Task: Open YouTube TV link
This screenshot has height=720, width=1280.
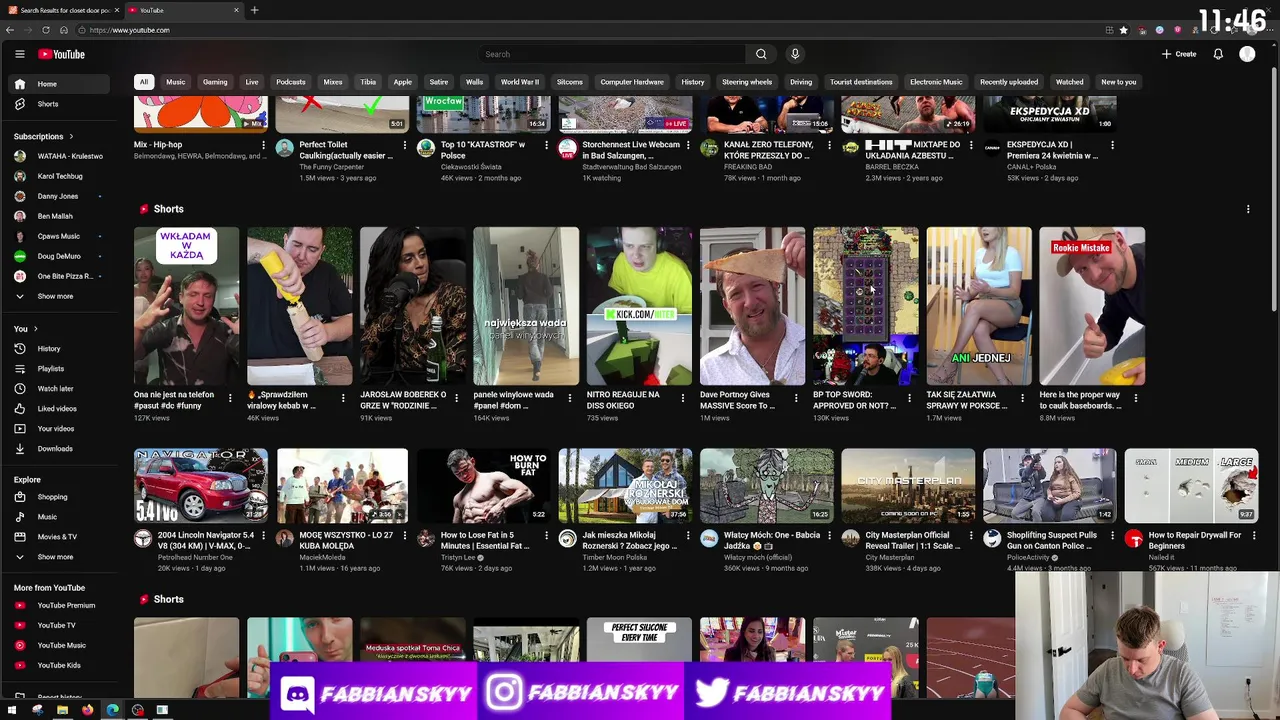Action: (60, 625)
